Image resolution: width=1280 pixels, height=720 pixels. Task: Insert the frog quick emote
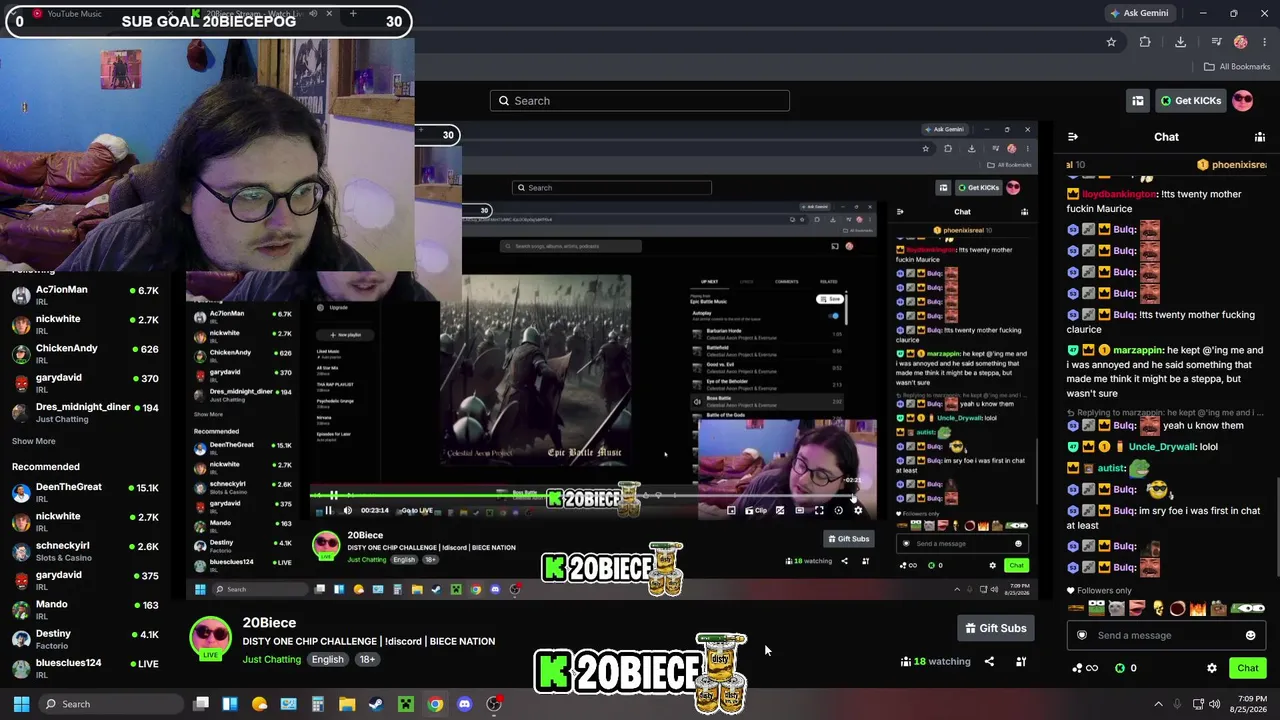pyautogui.click(x=1097, y=608)
